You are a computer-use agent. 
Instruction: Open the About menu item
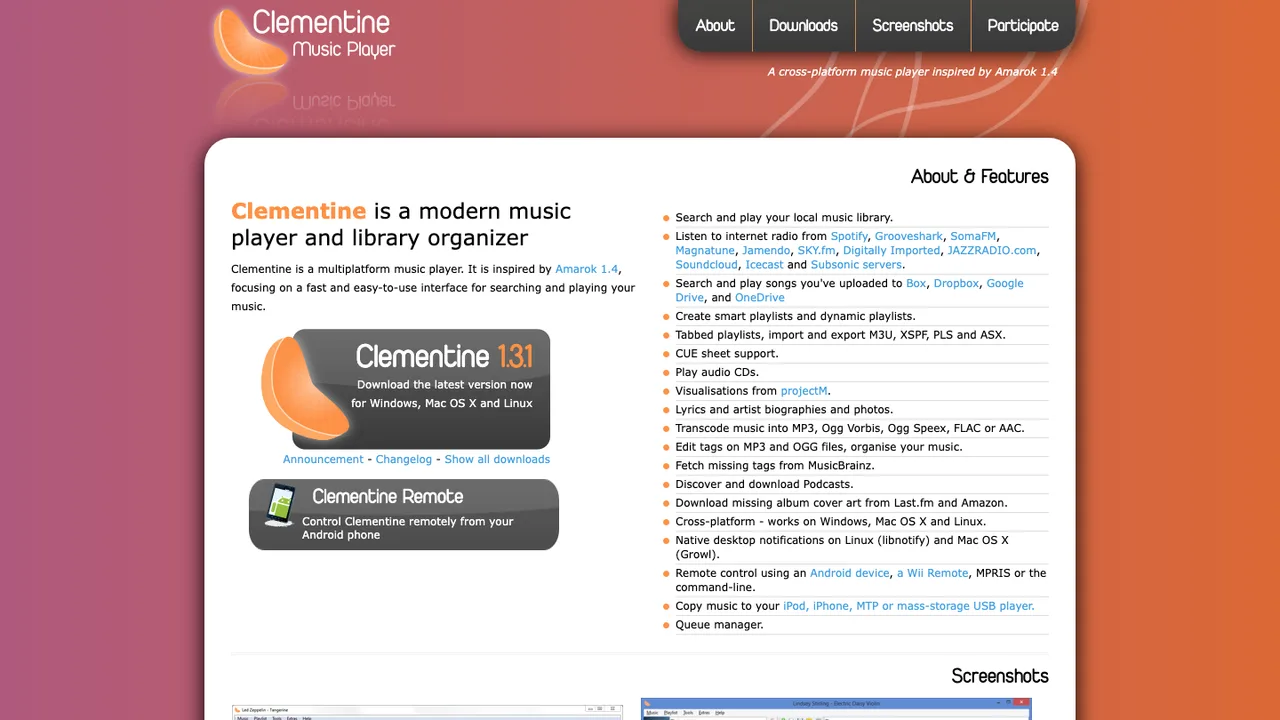pos(715,26)
